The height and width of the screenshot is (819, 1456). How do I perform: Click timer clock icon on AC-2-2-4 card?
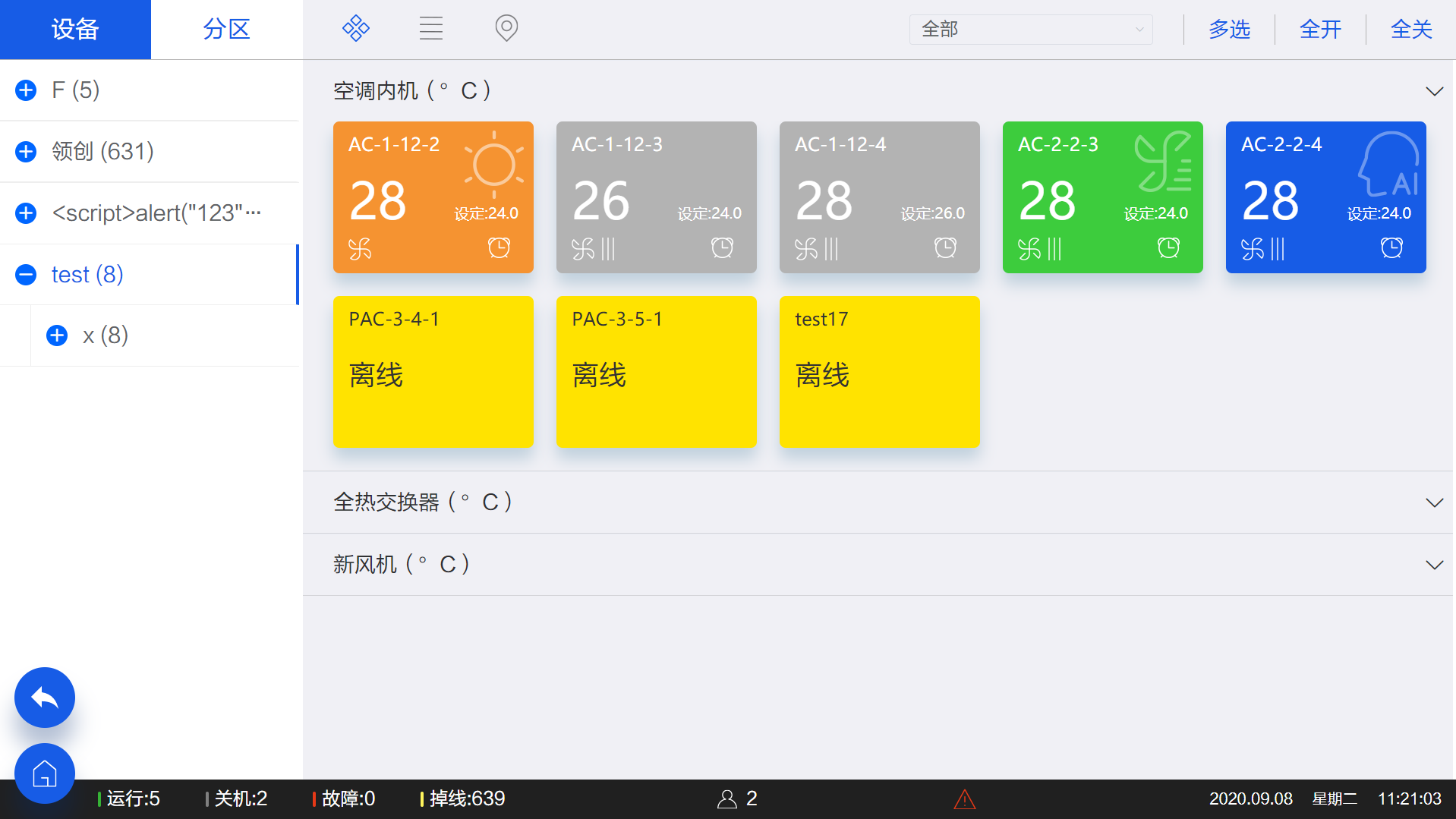tap(1391, 247)
